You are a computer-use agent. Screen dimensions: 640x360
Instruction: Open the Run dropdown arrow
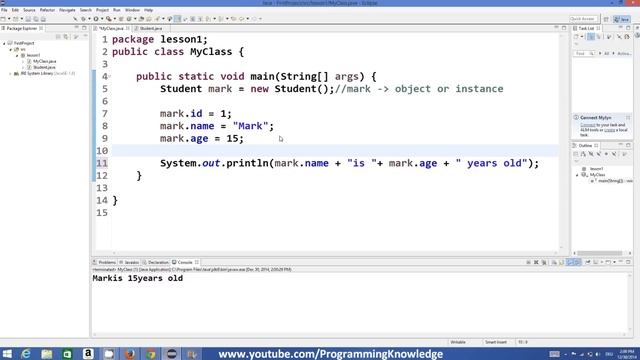point(102,19)
